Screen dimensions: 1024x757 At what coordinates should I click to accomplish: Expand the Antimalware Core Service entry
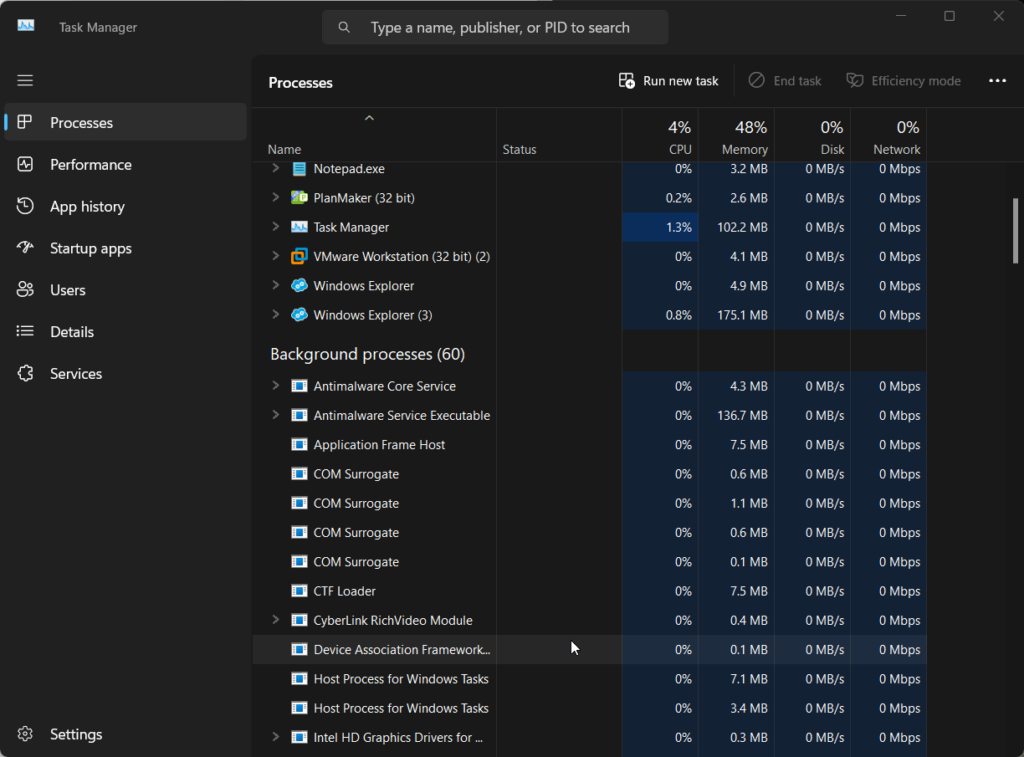coord(276,386)
